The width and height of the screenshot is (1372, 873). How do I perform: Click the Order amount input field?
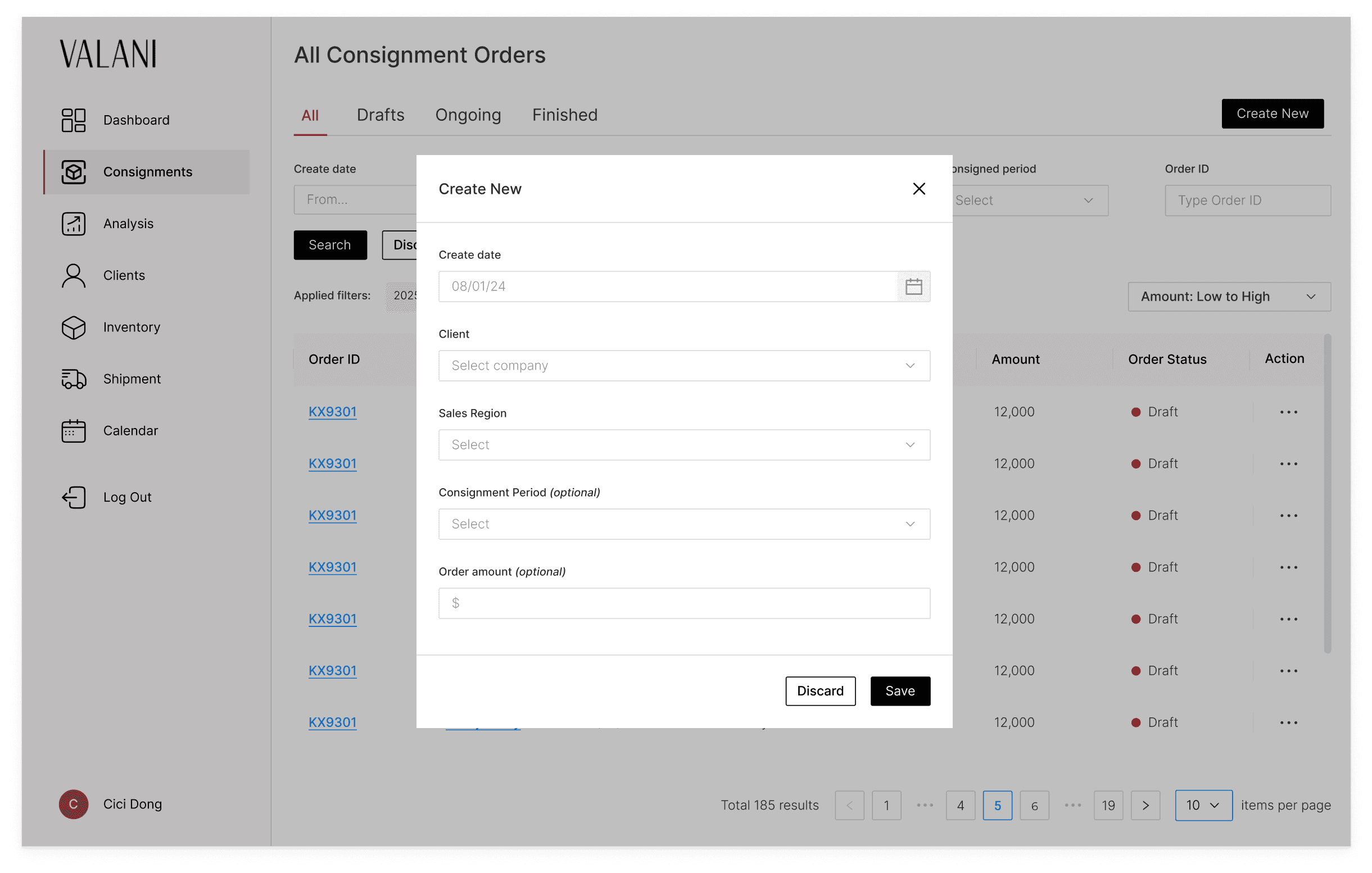[x=683, y=603]
